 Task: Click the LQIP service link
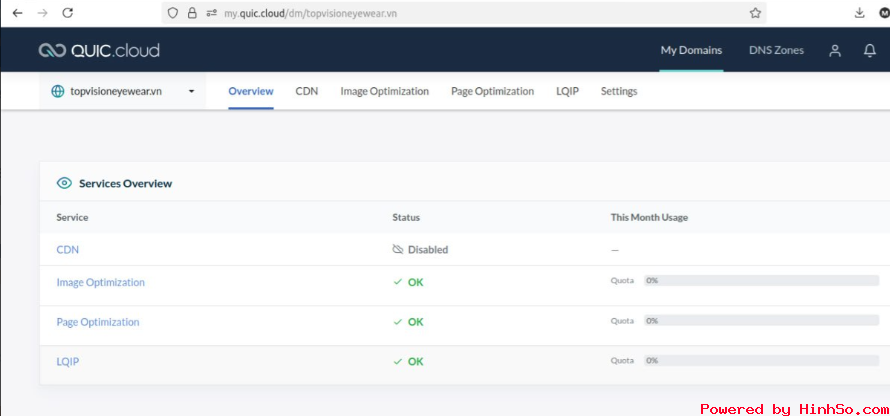click(x=67, y=362)
